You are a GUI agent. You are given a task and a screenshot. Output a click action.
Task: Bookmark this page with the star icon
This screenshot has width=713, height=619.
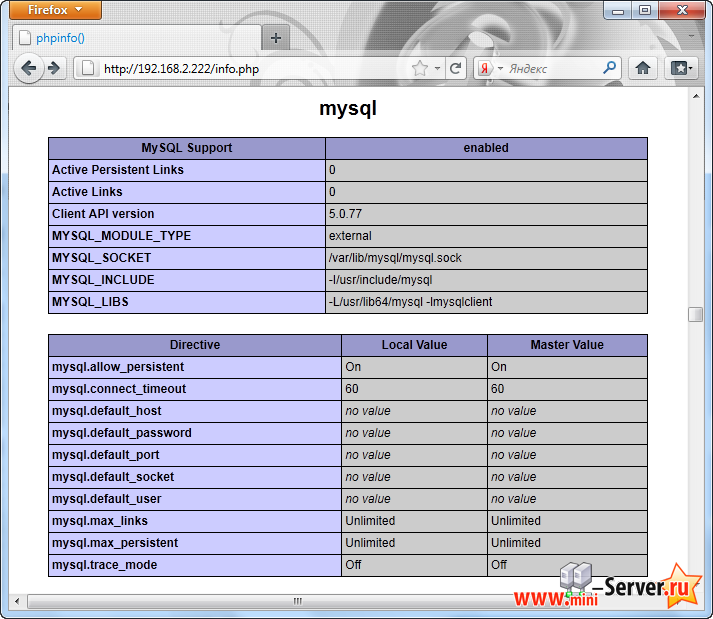420,69
